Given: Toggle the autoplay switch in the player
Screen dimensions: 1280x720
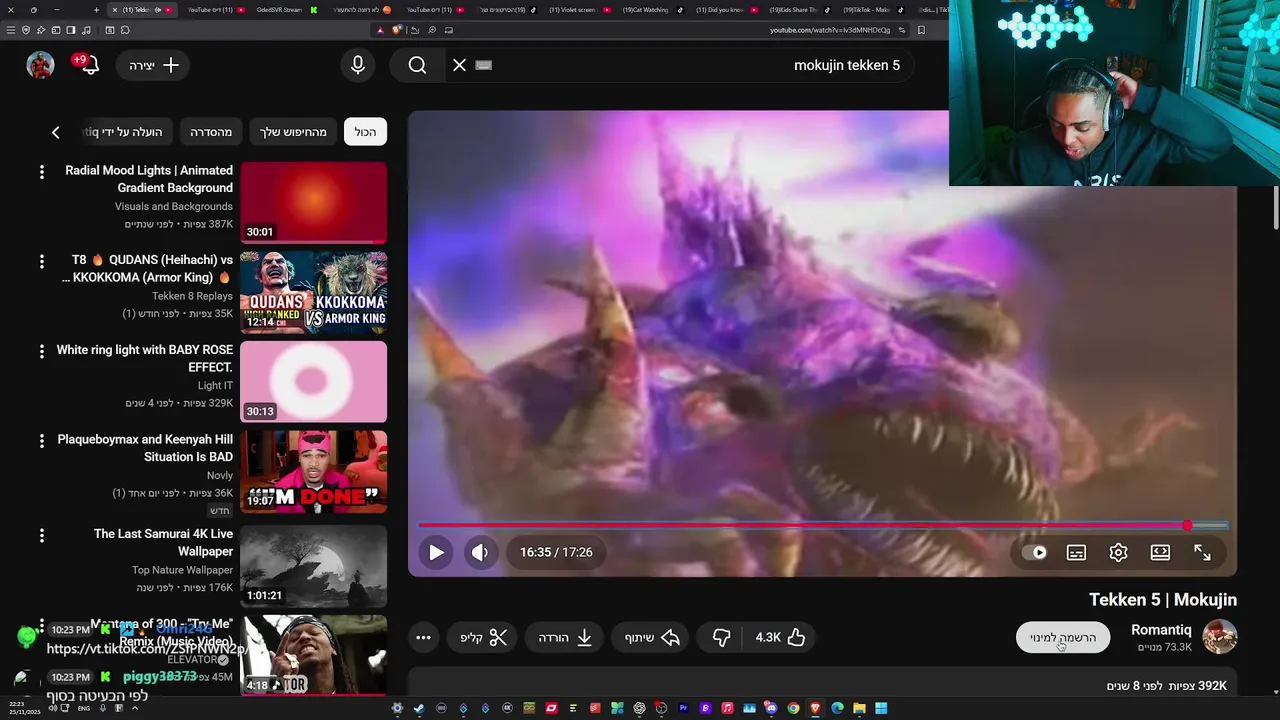Looking at the screenshot, I should (1035, 552).
